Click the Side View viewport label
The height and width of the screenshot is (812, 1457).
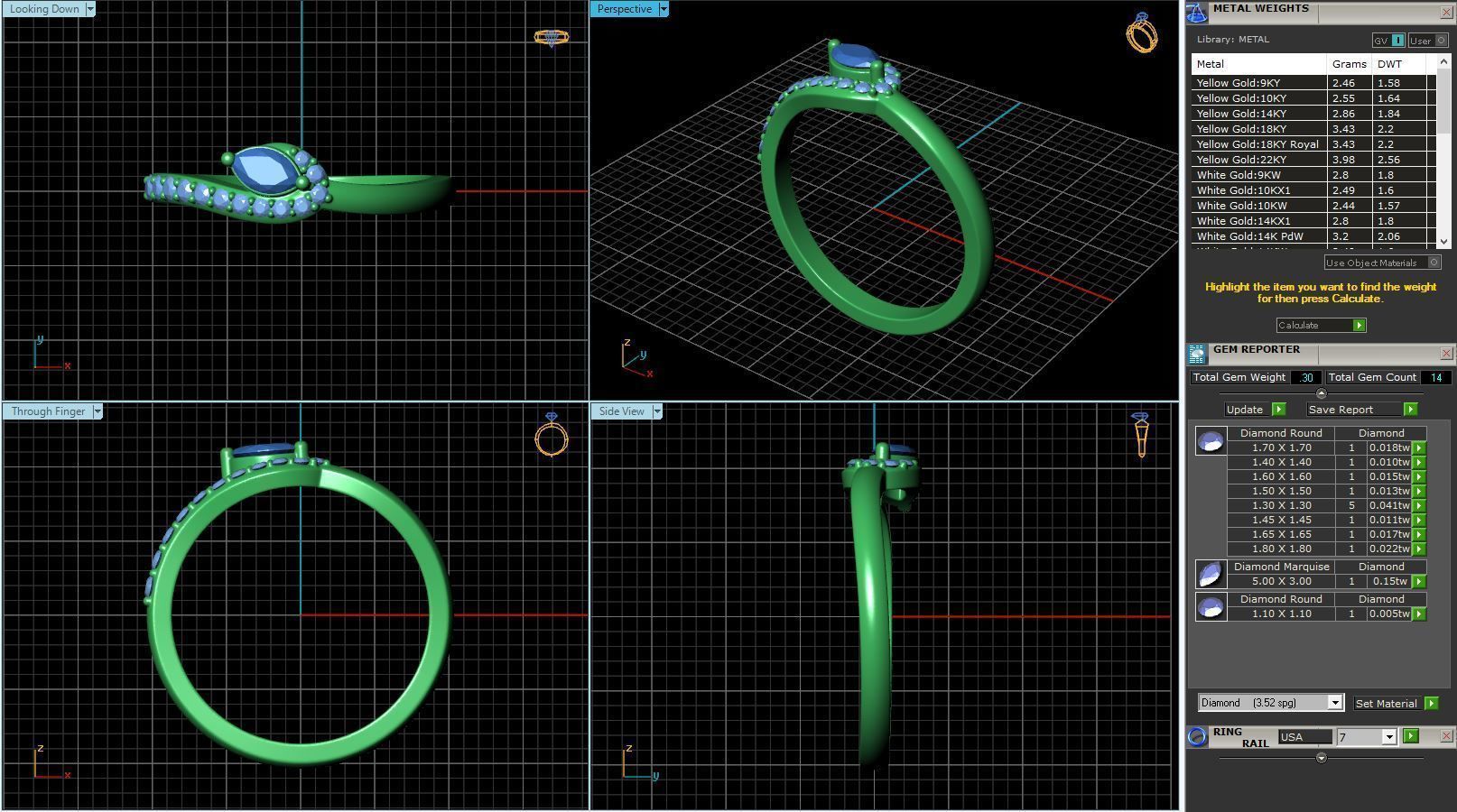[x=622, y=411]
